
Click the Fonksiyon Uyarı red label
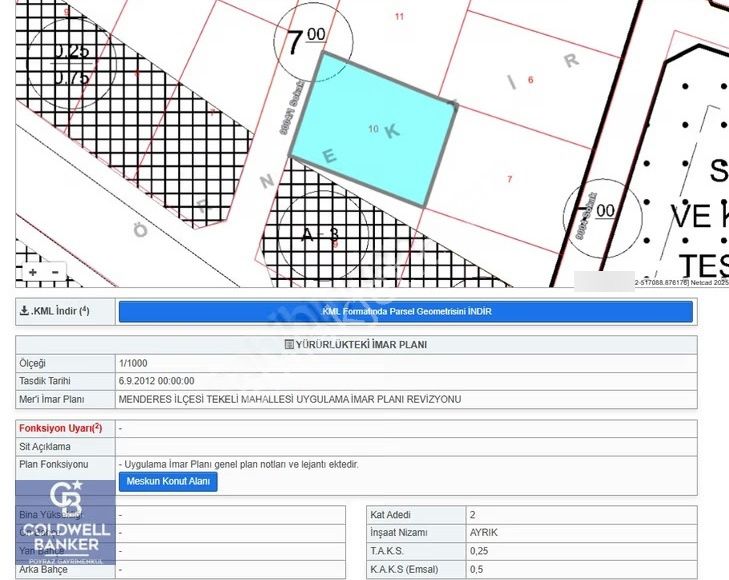pyautogui.click(x=60, y=428)
